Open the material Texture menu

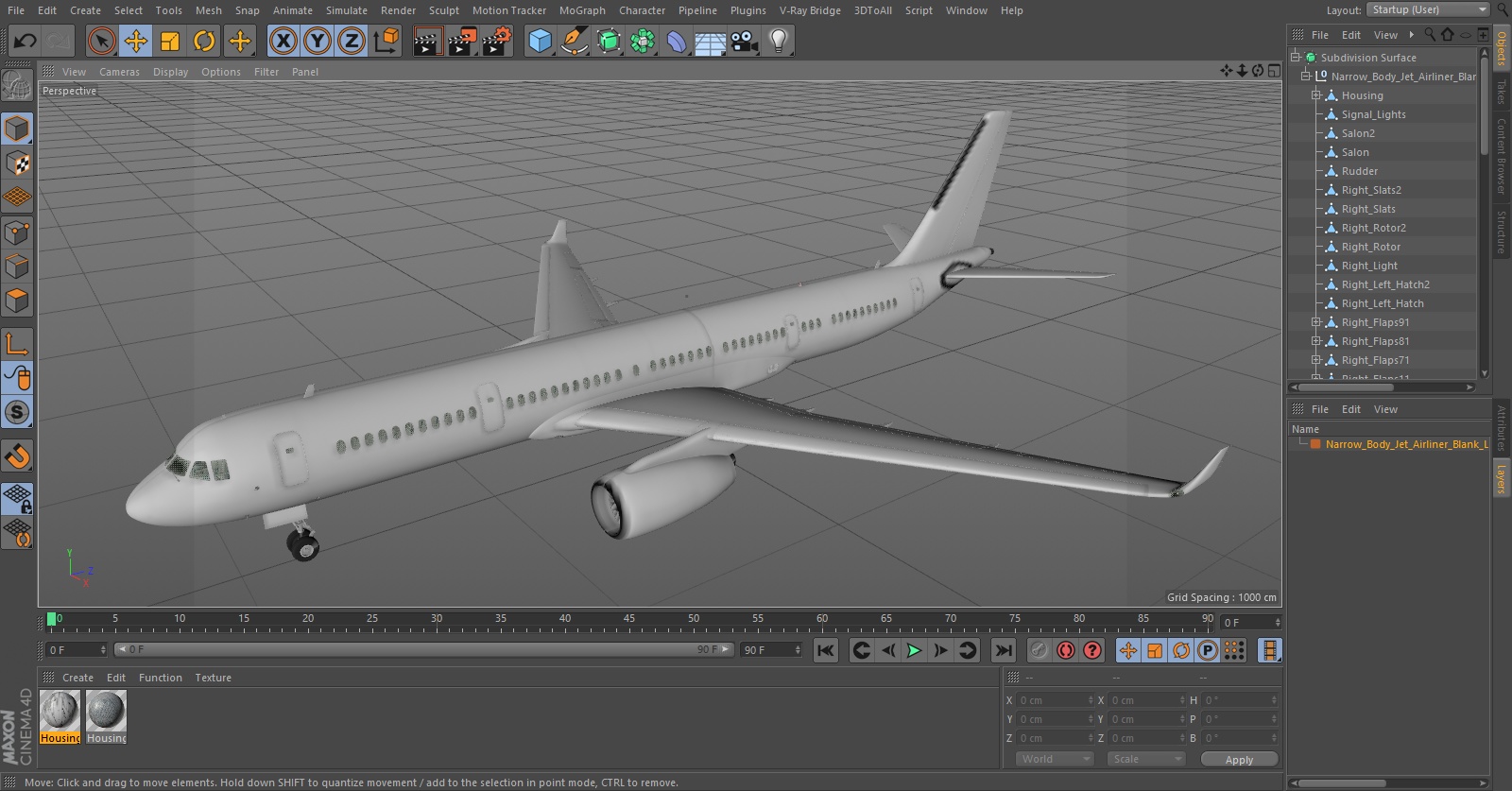coord(213,678)
